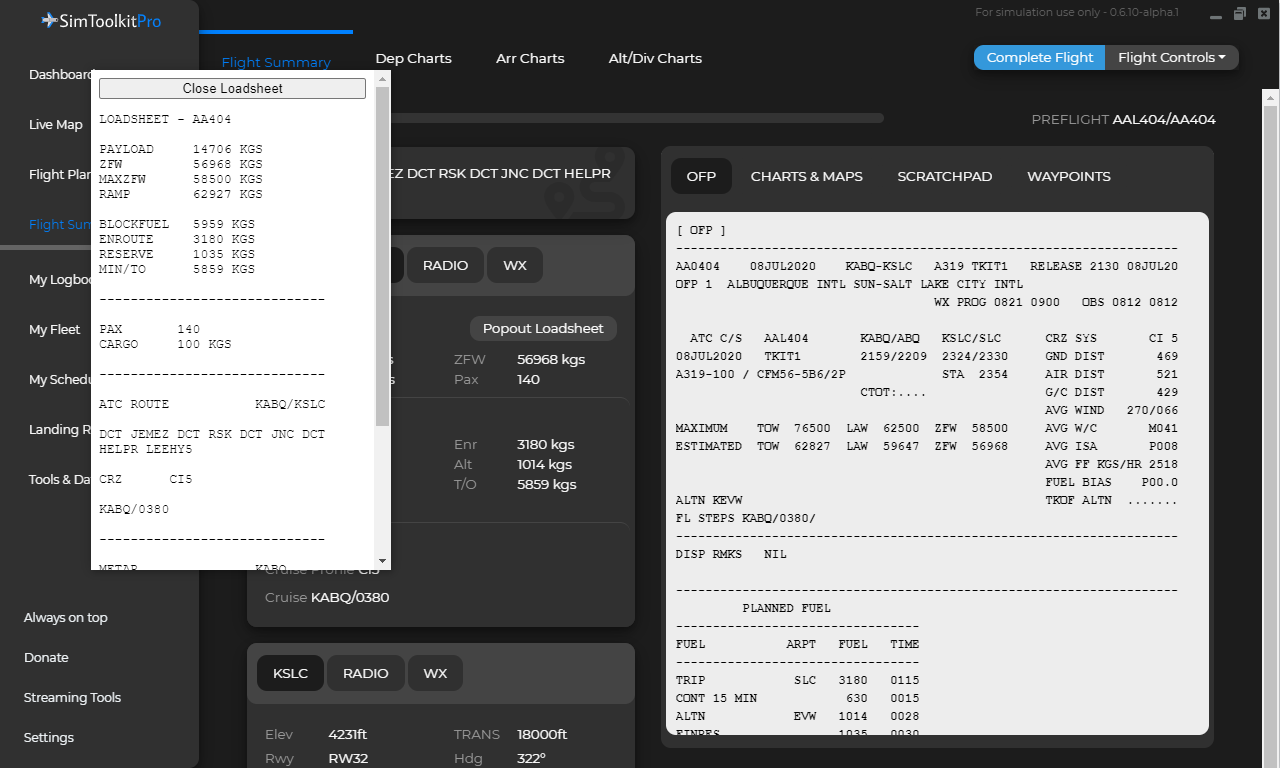
Task: Click the Hdg value 322°
Action: [x=531, y=758]
